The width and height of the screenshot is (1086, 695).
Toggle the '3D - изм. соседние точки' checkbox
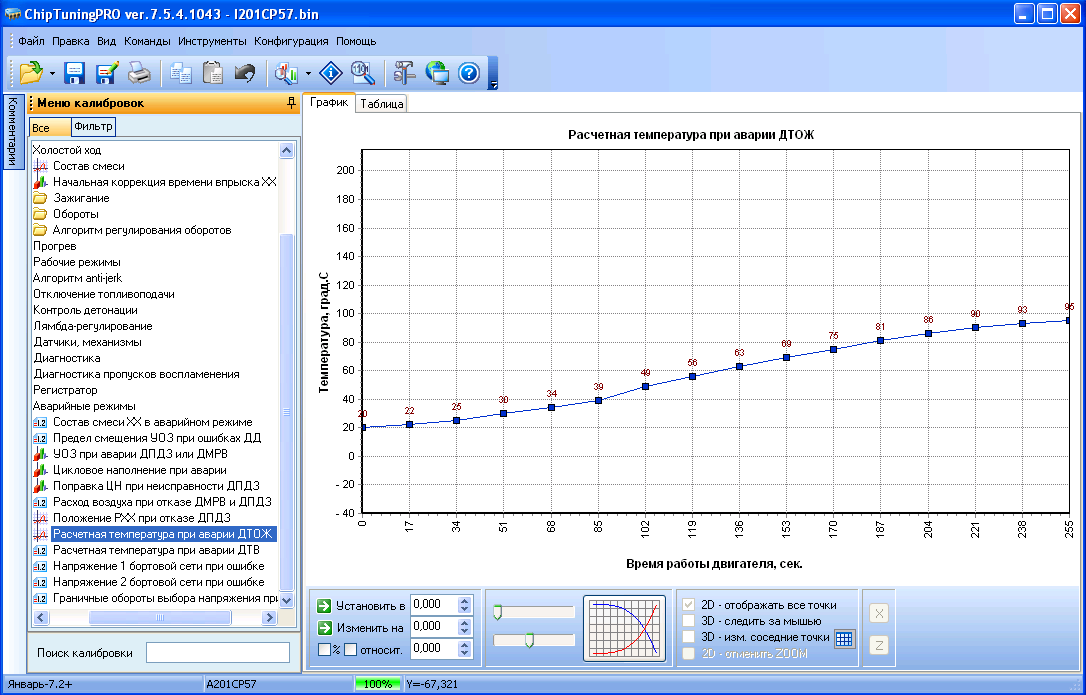click(688, 637)
